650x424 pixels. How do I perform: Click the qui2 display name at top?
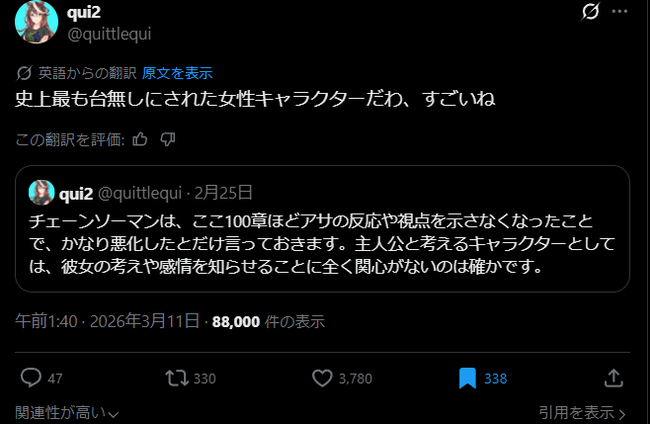(84, 12)
